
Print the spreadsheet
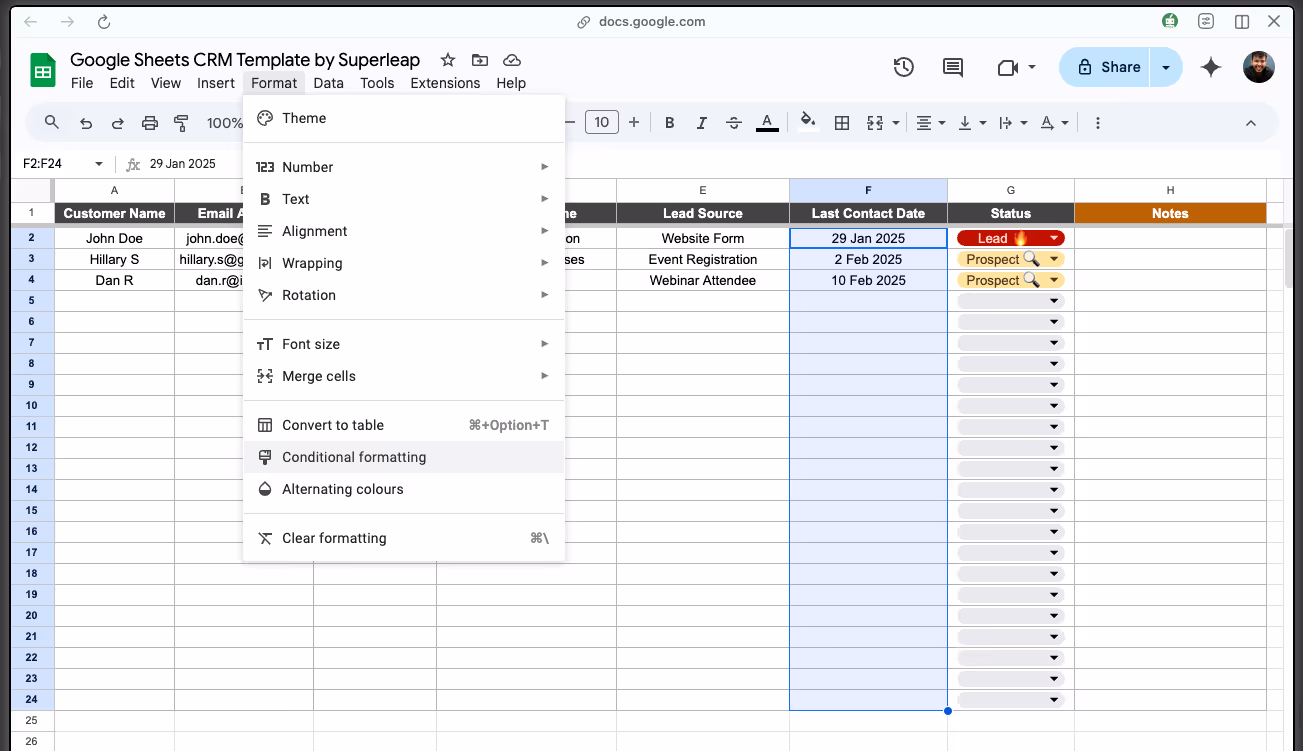coord(150,123)
